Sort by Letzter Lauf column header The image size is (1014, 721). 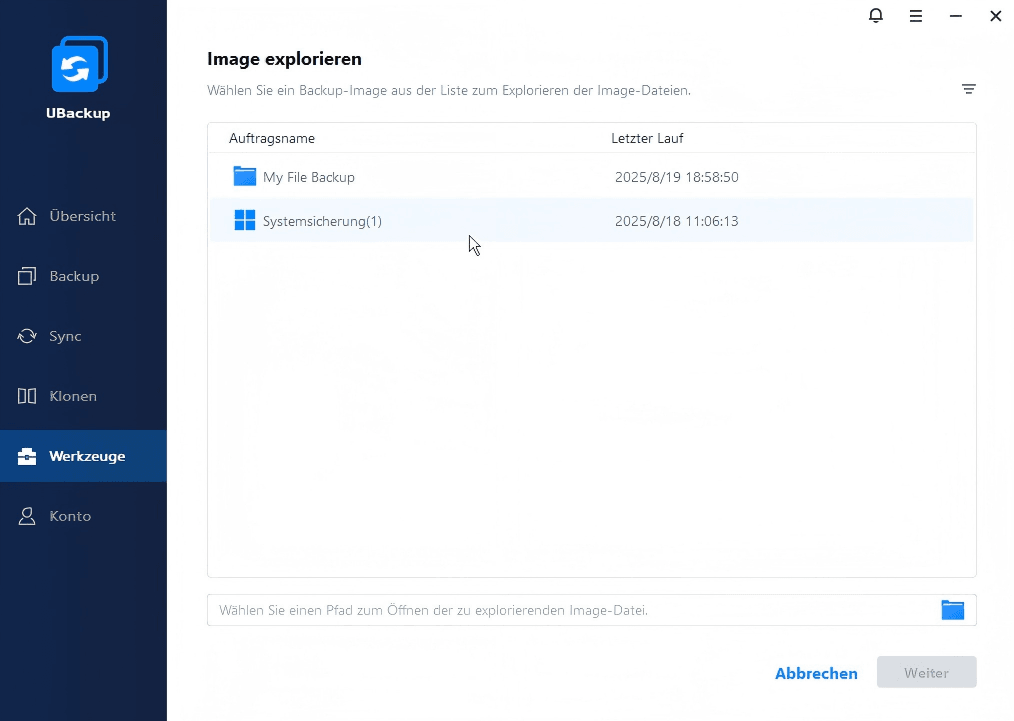(647, 138)
